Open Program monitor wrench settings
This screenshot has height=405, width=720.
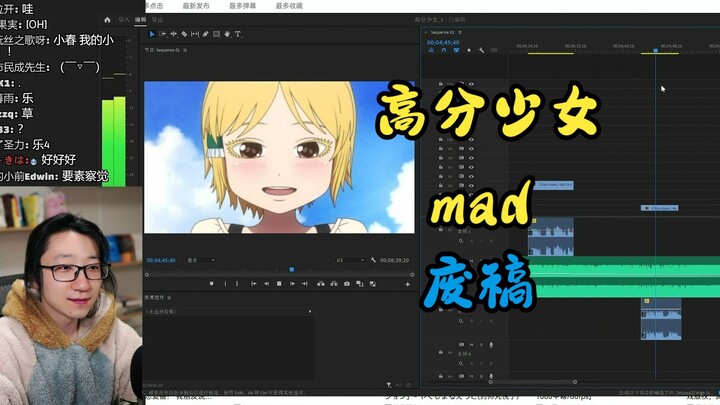click(x=373, y=260)
